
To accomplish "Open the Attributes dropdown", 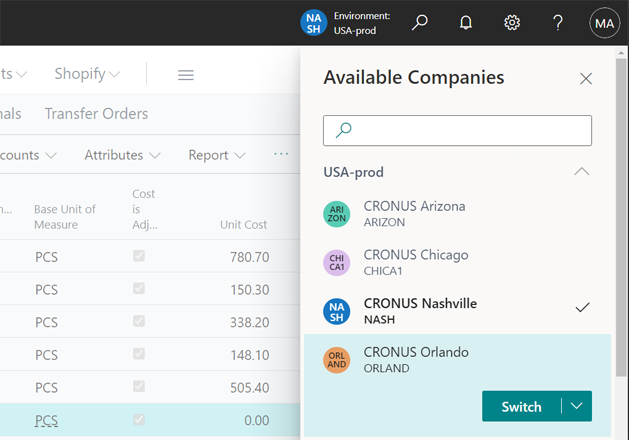I will [x=122, y=155].
